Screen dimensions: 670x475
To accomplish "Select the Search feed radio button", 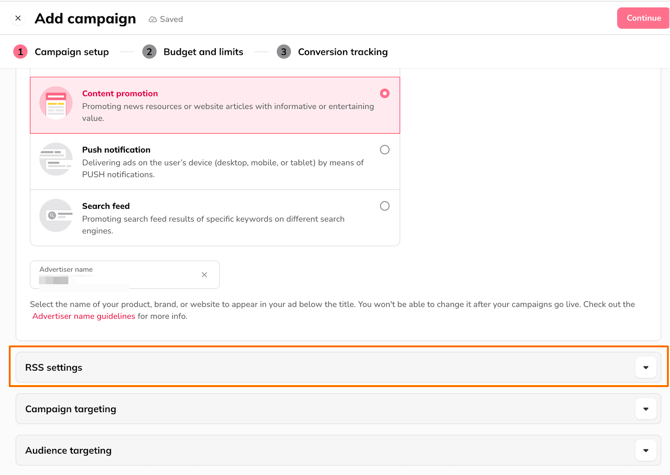I will pyautogui.click(x=384, y=206).
